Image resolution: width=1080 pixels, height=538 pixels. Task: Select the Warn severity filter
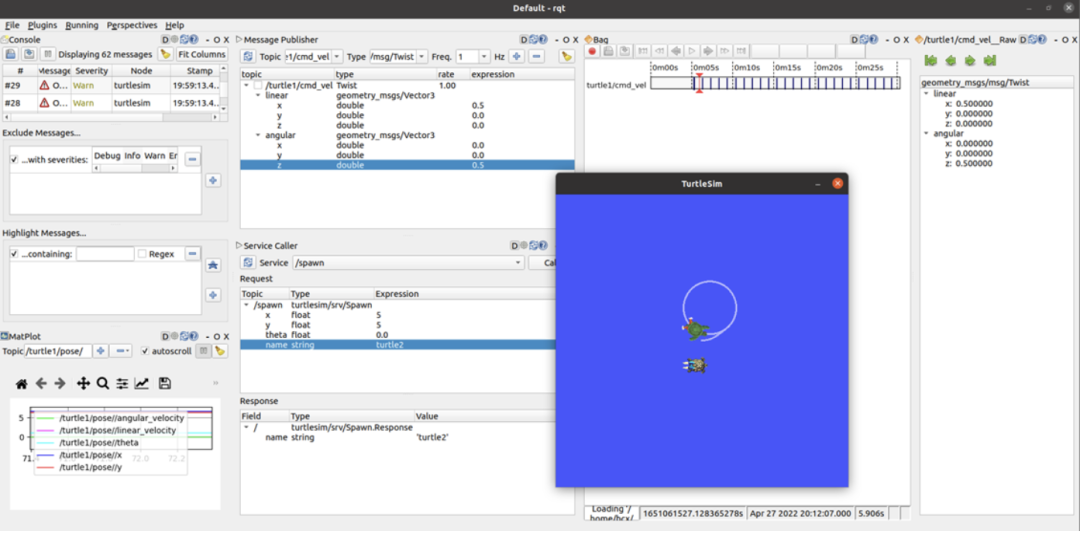click(155, 156)
